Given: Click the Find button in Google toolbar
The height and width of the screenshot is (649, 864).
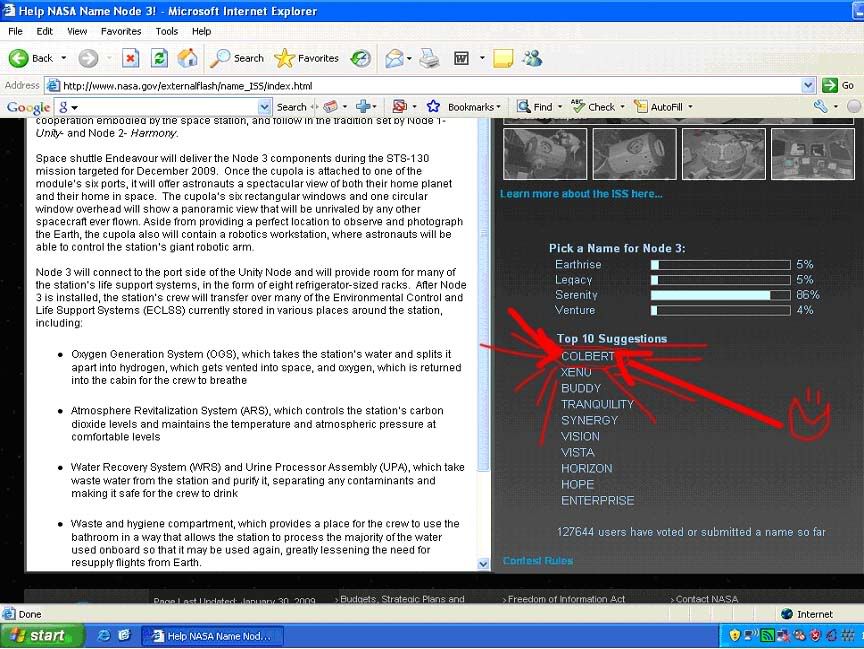Looking at the screenshot, I should tap(534, 107).
